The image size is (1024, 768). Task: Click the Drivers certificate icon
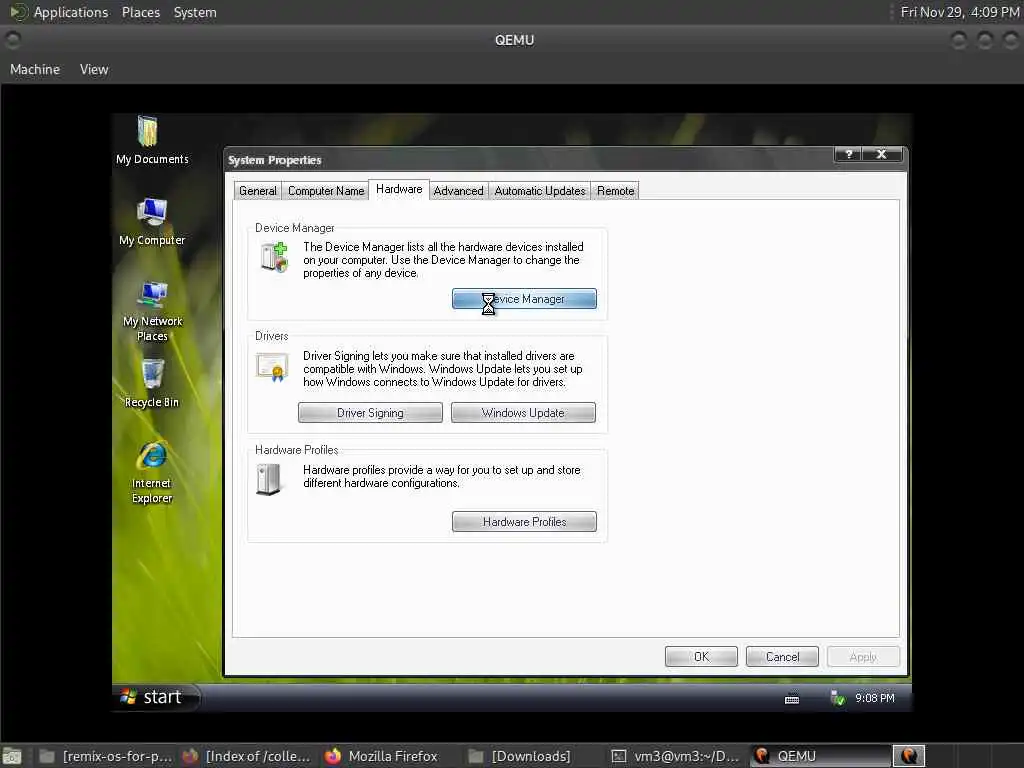tap(272, 367)
